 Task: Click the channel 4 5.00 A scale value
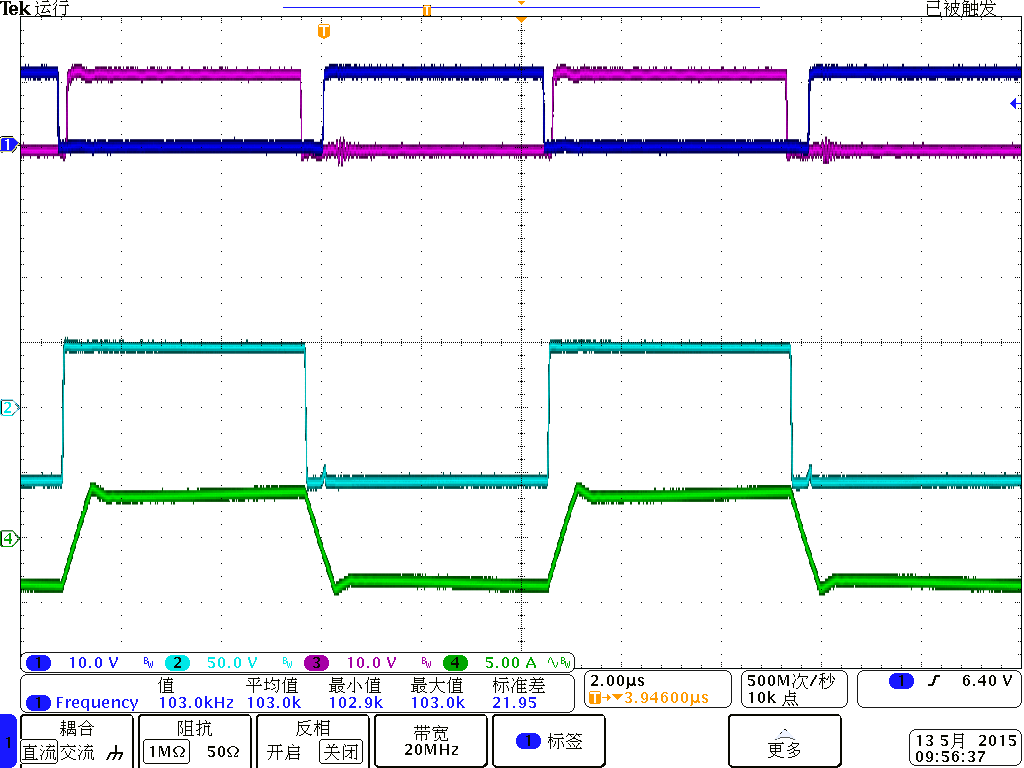point(510,663)
